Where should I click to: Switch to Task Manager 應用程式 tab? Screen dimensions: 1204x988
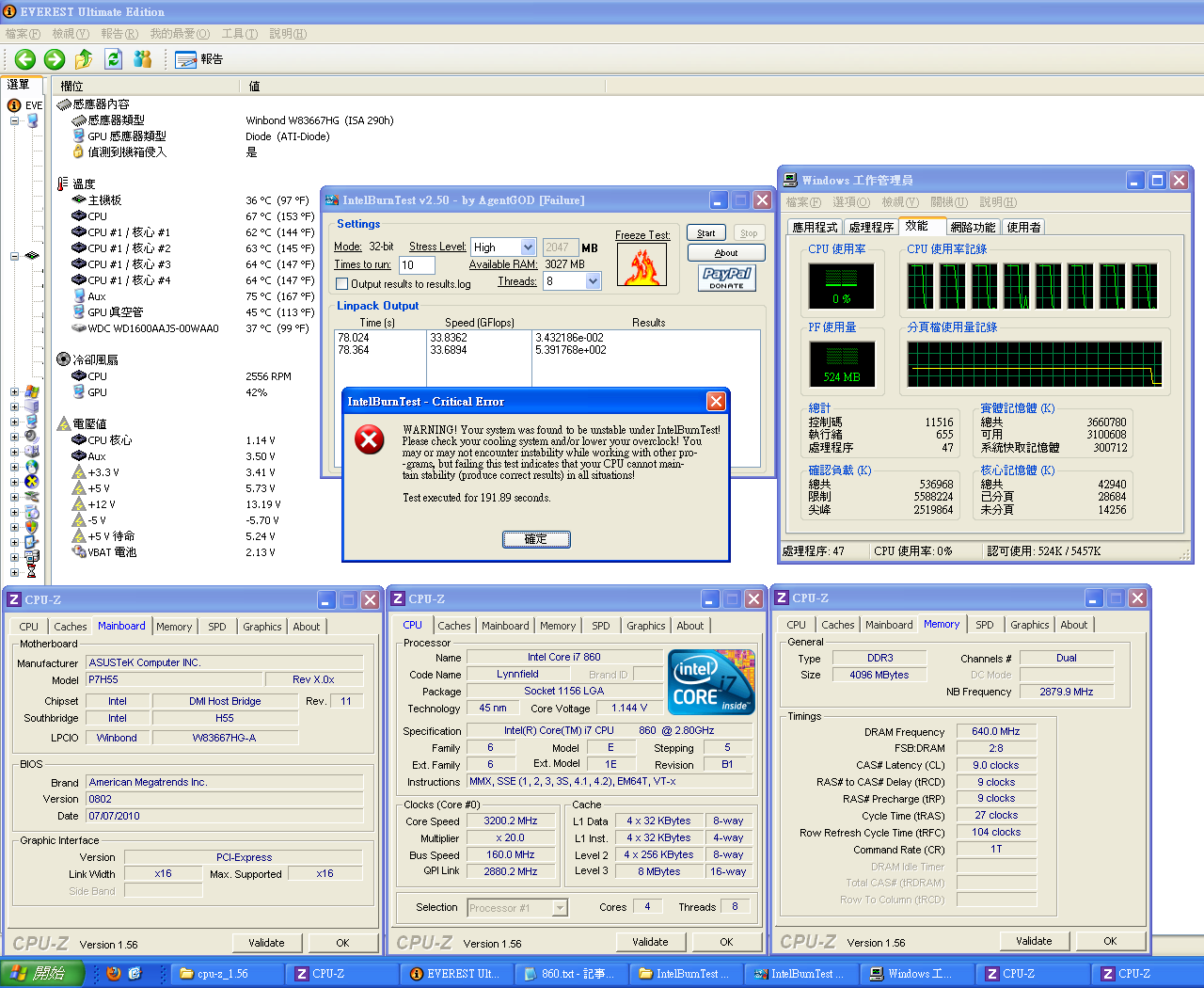pyautogui.click(x=815, y=227)
